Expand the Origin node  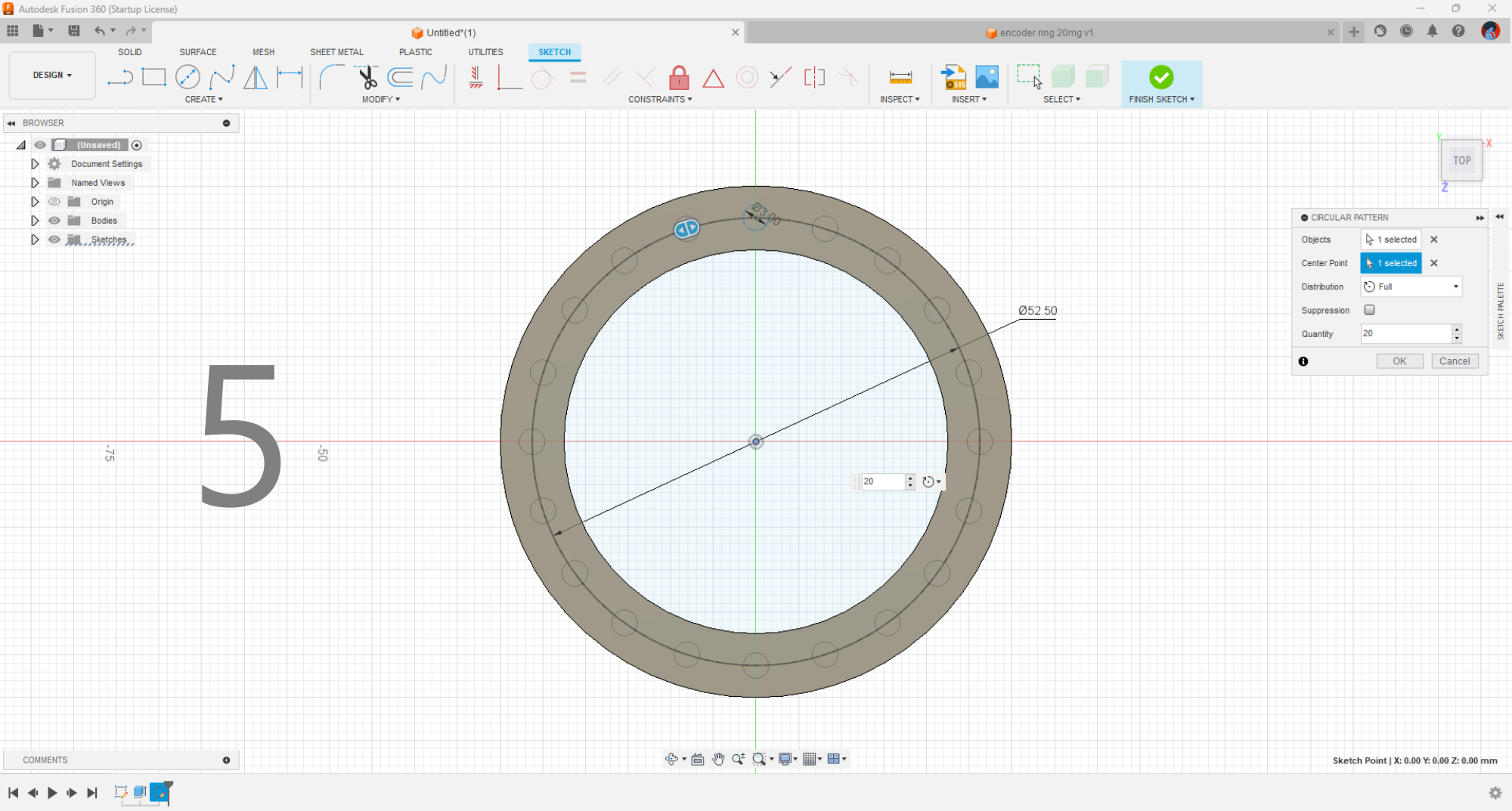click(35, 202)
